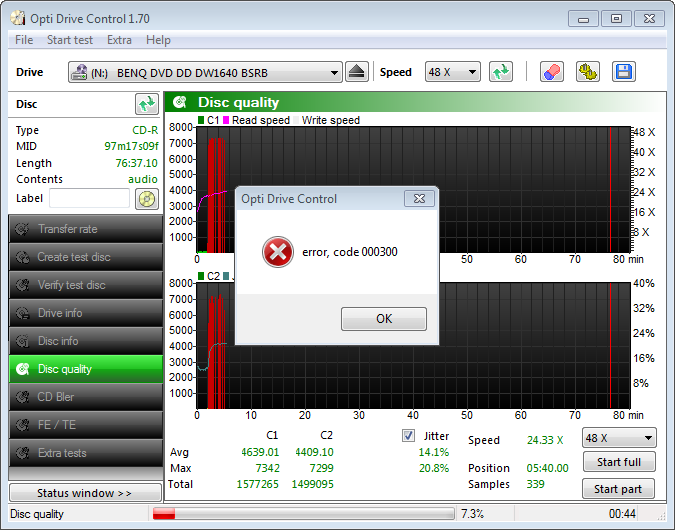The image size is (675, 530).
Task: Click the Start full button
Action: [x=619, y=462]
